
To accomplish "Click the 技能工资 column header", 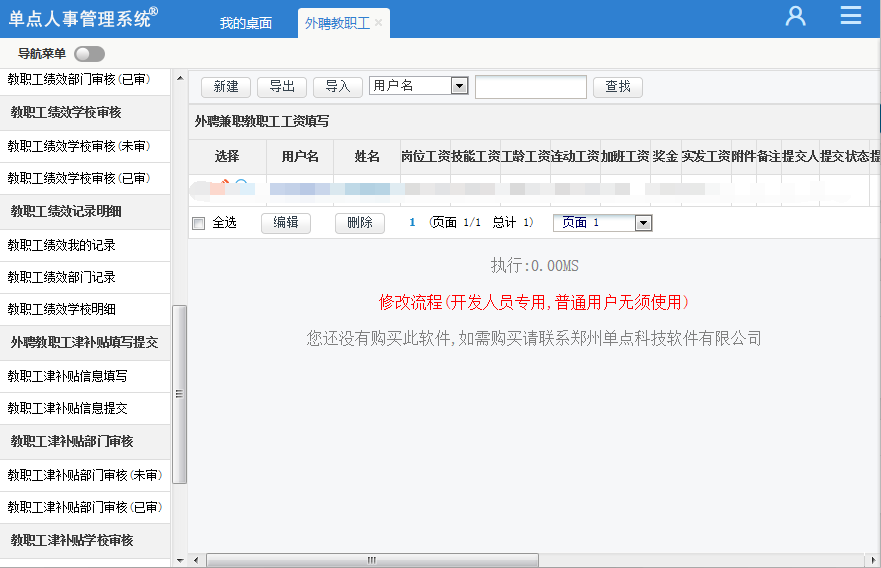I will coord(475,157).
